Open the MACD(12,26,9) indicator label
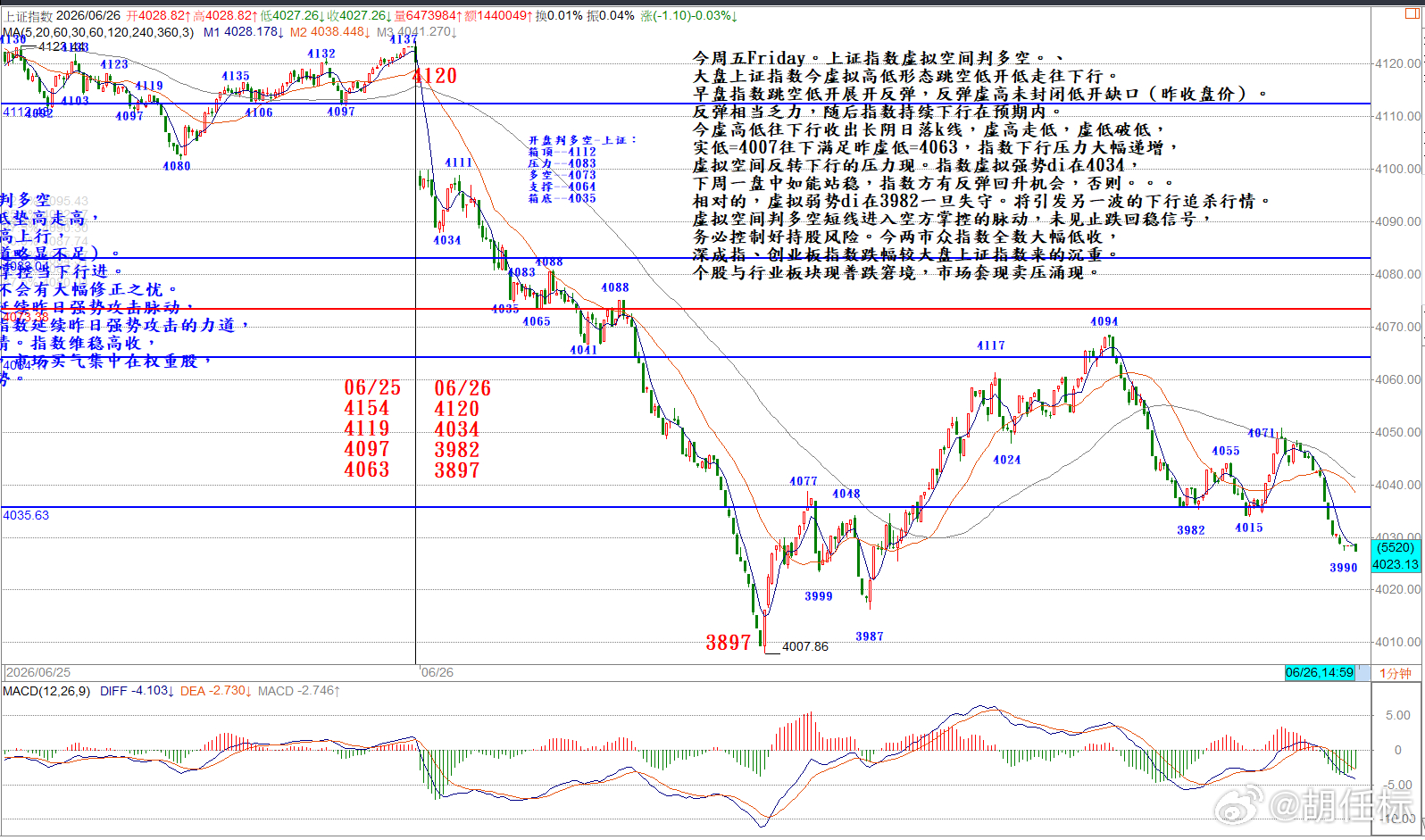The width and height of the screenshot is (1425, 840). pos(46,691)
